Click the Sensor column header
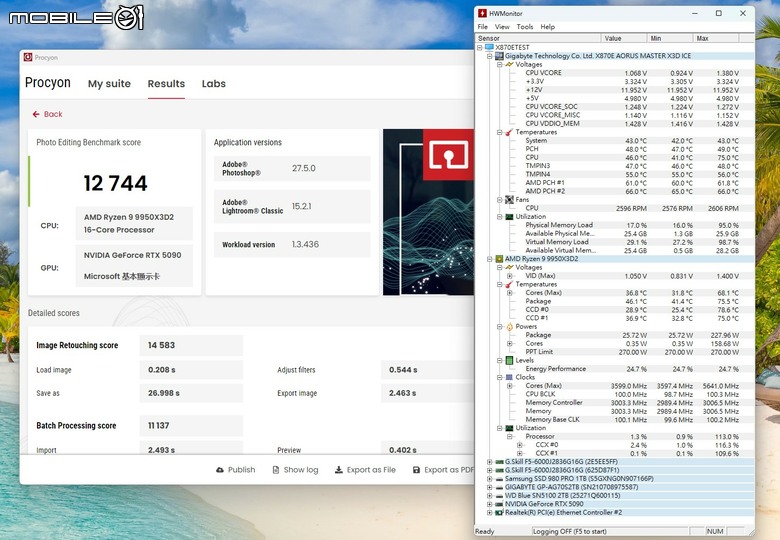The width and height of the screenshot is (780, 540). pos(538,38)
